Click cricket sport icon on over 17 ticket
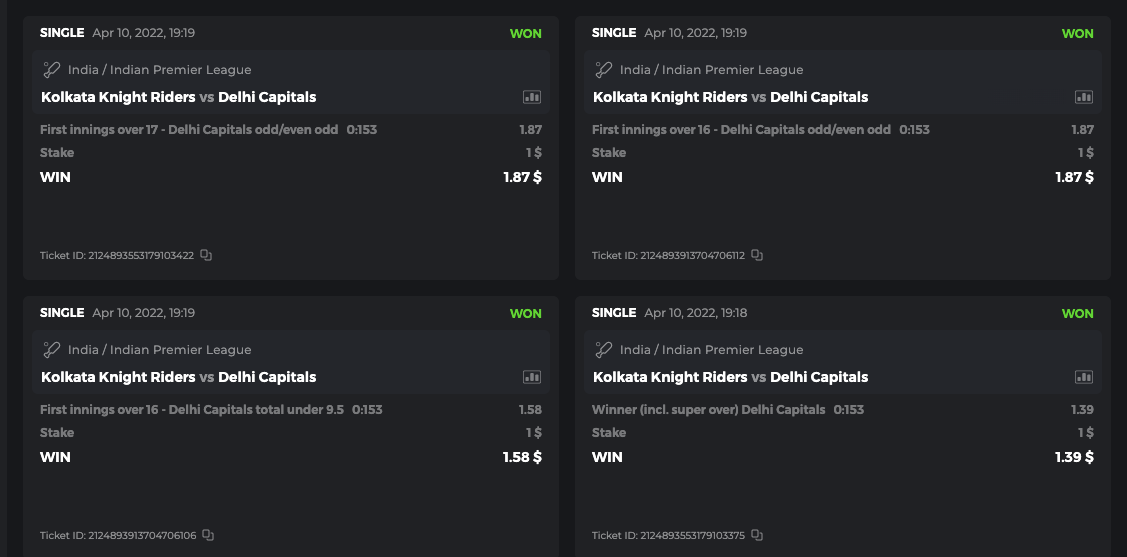 point(52,70)
